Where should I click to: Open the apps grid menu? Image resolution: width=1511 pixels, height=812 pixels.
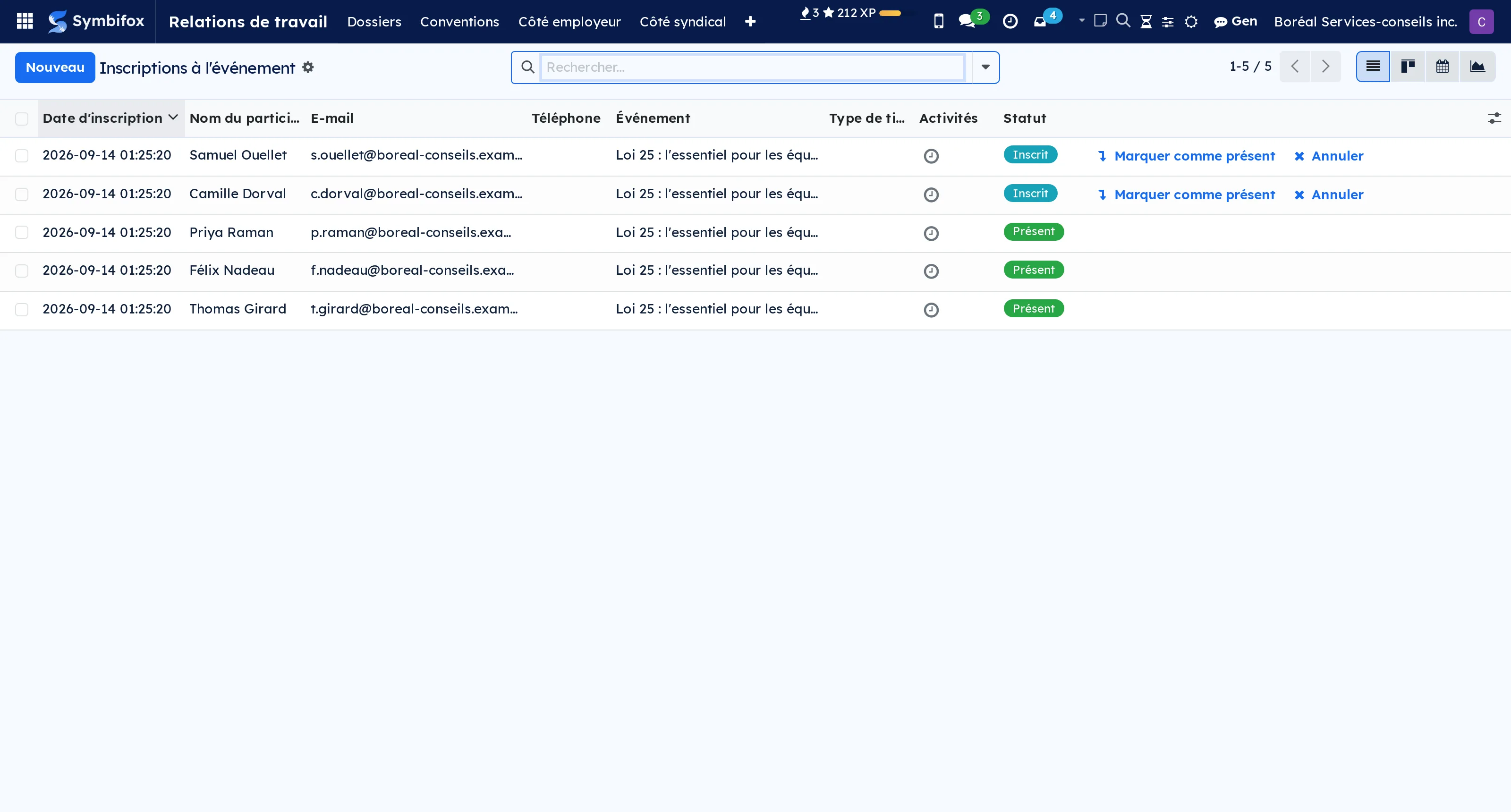tap(25, 22)
